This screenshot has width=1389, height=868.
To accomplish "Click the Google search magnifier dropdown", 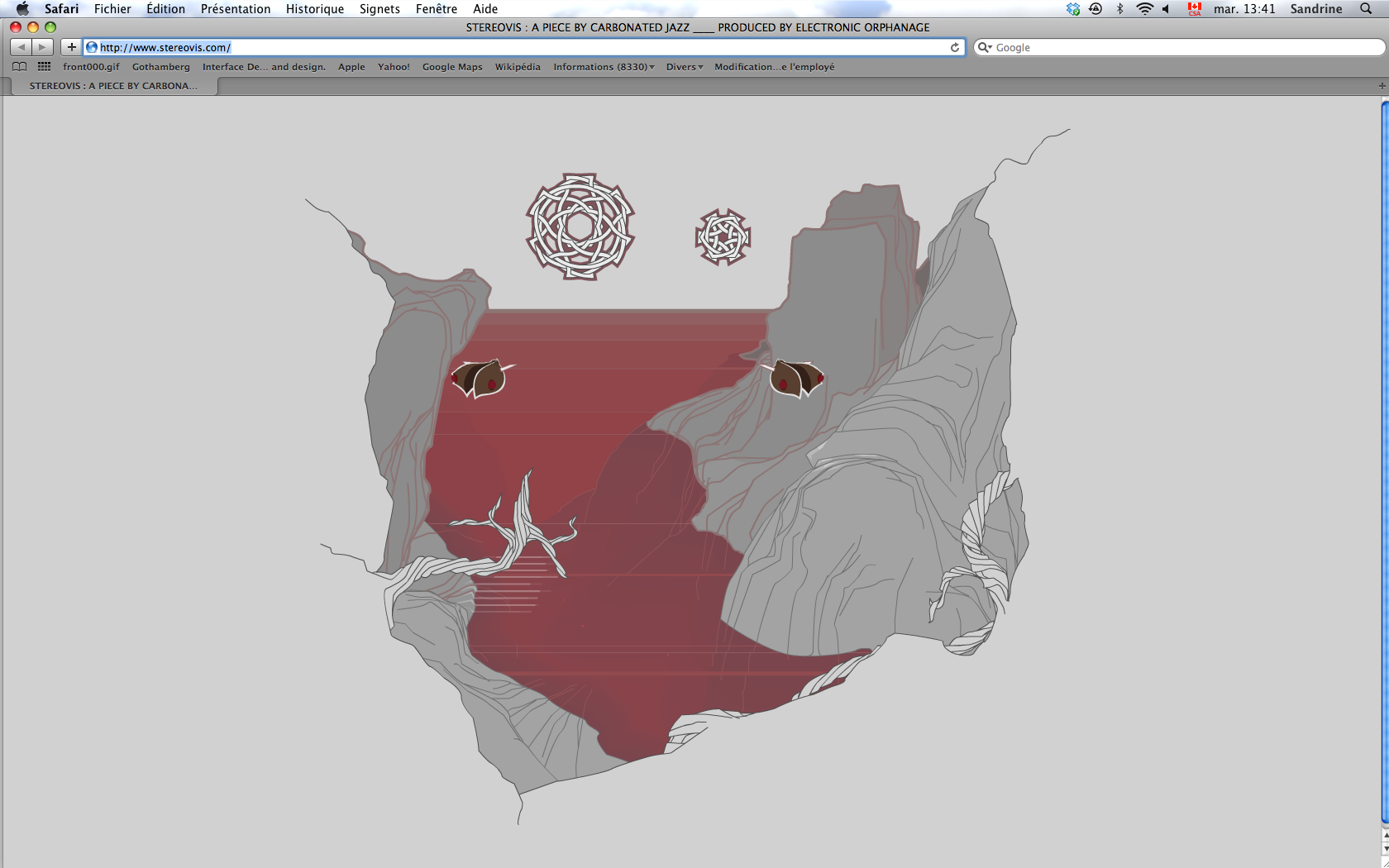I will (985, 47).
